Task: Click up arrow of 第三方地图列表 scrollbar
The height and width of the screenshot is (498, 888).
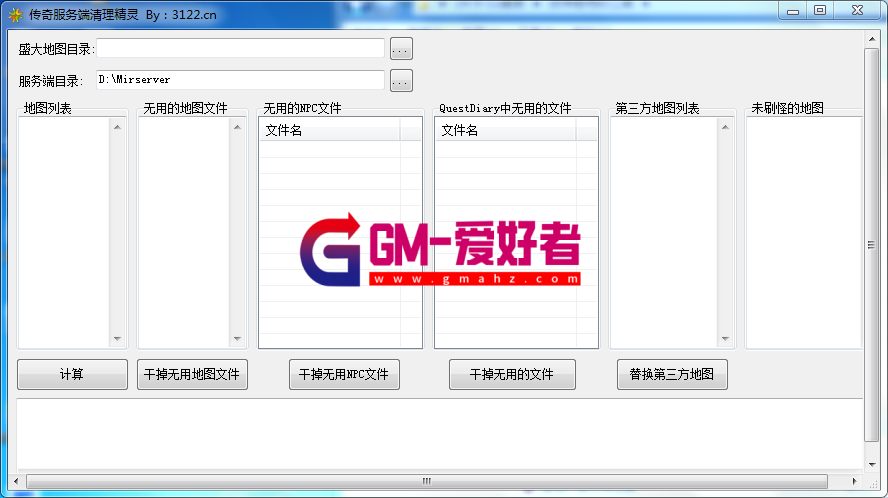Action: 725,127
